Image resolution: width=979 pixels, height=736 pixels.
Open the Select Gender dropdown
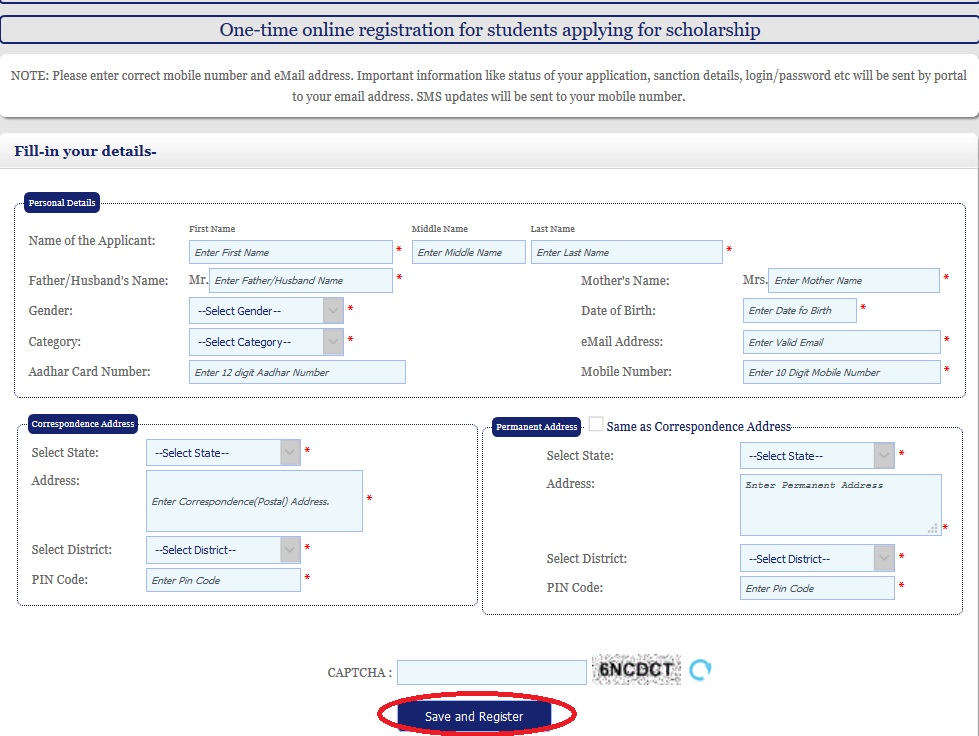click(267, 310)
